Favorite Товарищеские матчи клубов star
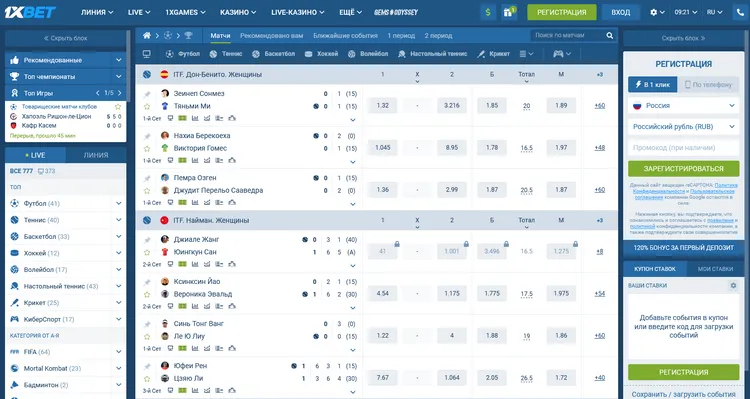 coord(118,107)
